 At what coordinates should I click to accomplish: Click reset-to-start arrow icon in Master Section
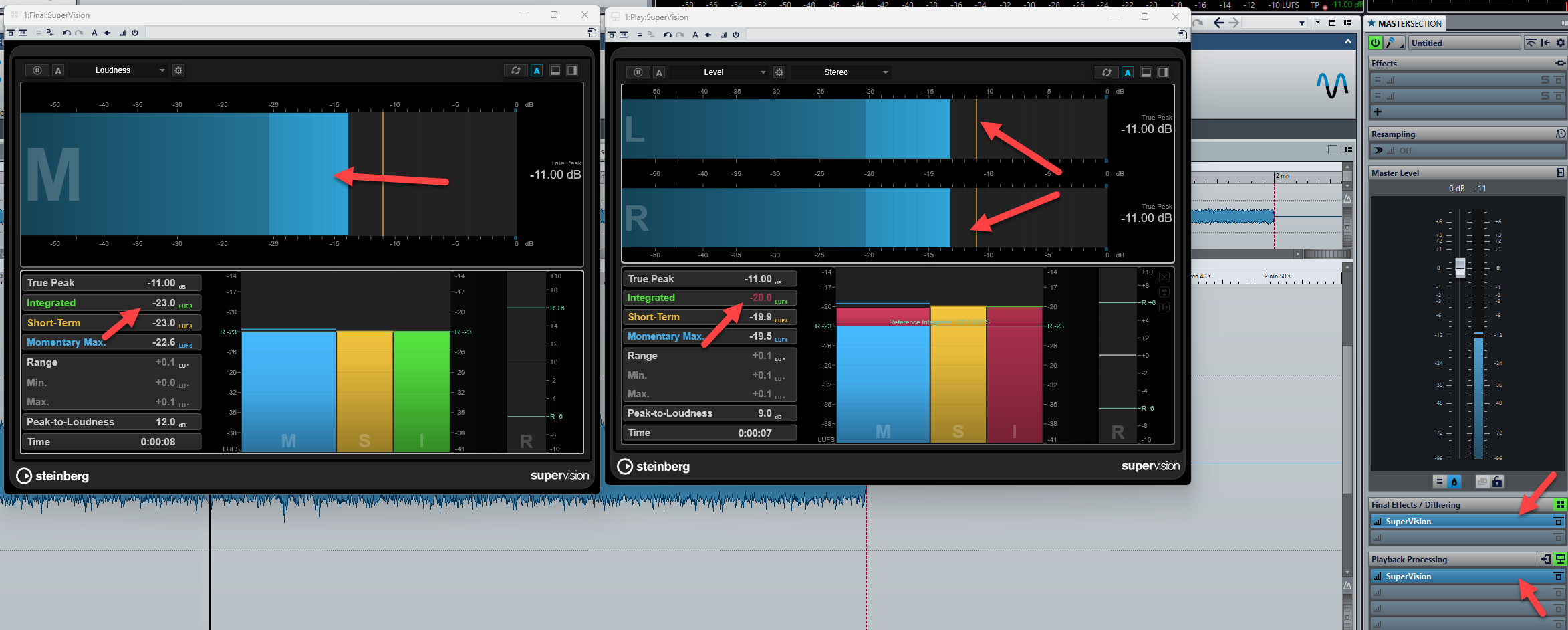(1545, 43)
